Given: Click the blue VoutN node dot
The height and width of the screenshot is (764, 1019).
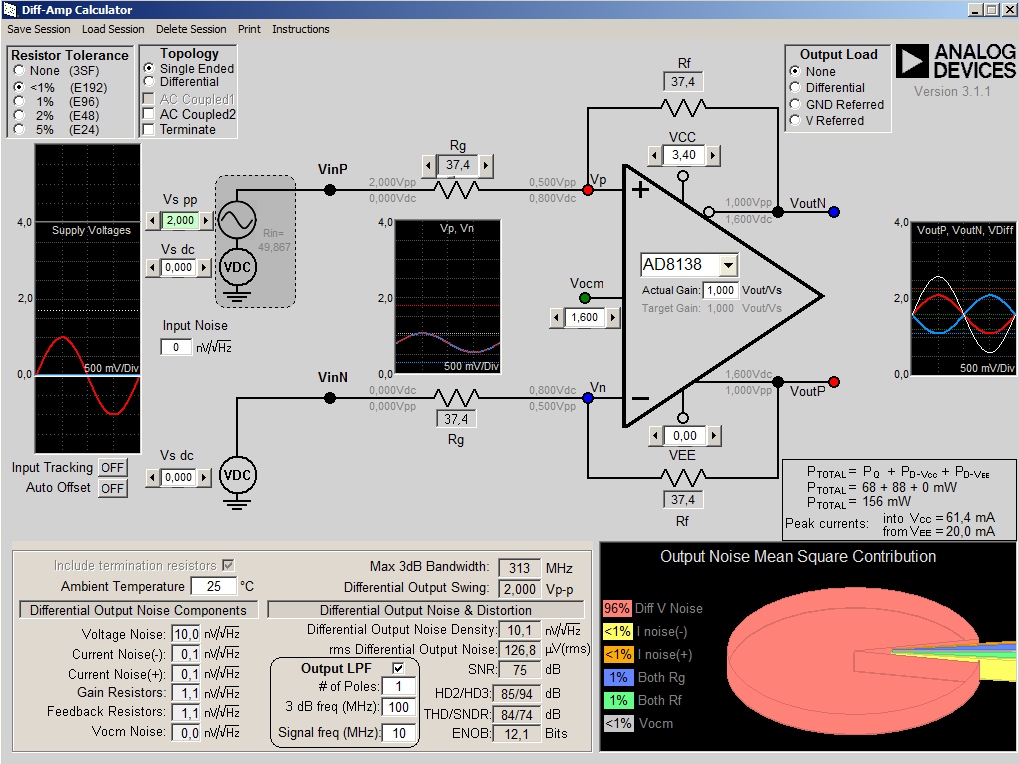Looking at the screenshot, I should (834, 212).
